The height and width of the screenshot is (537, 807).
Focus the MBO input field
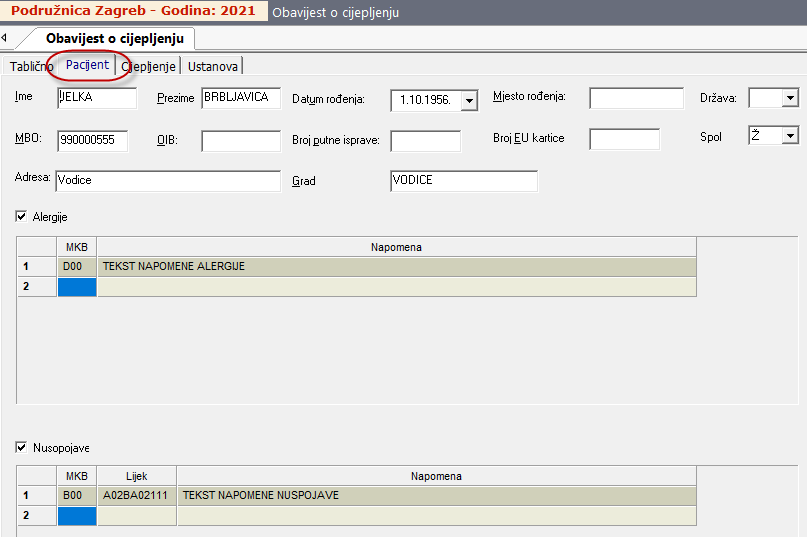tap(93, 140)
